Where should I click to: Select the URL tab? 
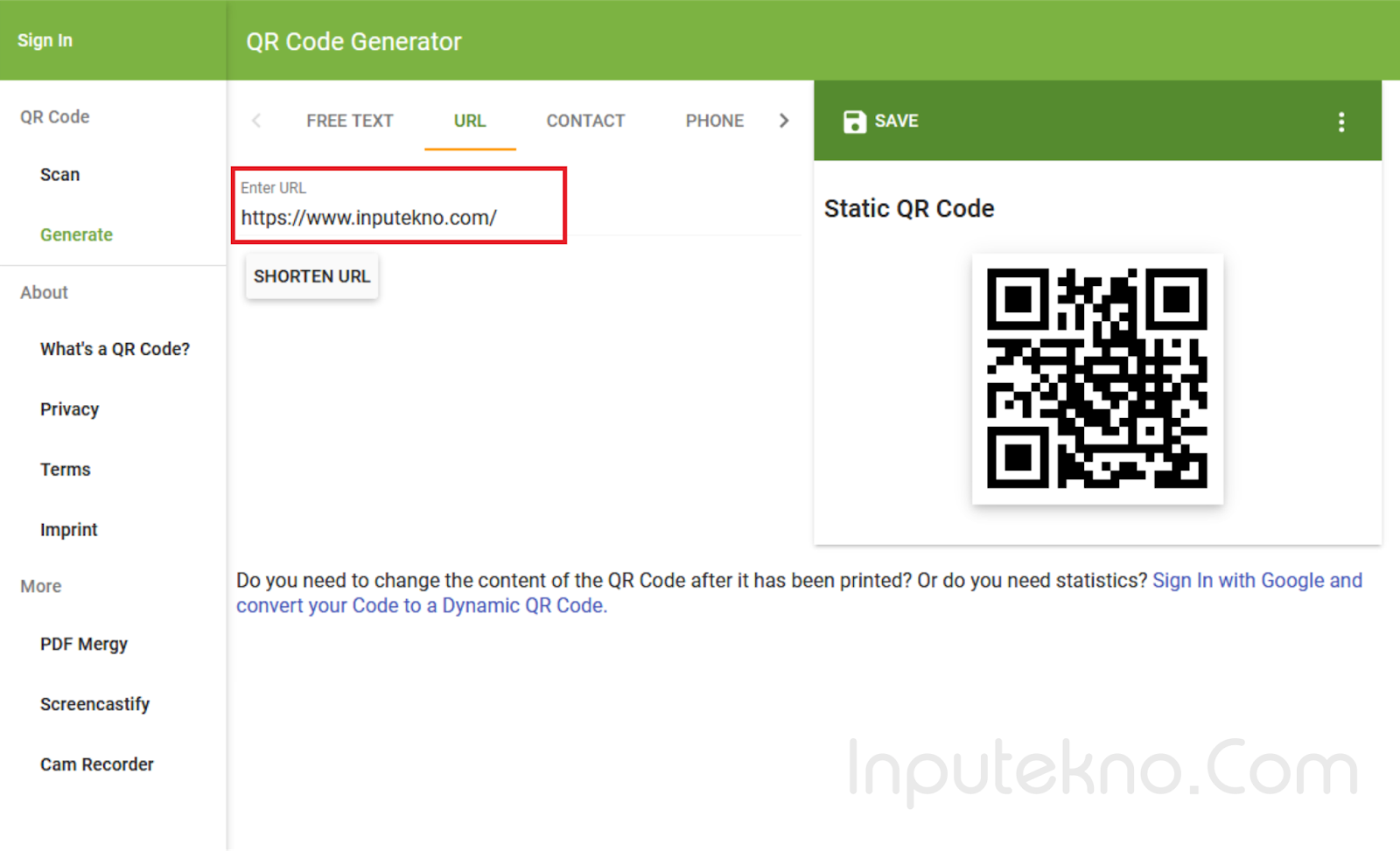(x=470, y=121)
